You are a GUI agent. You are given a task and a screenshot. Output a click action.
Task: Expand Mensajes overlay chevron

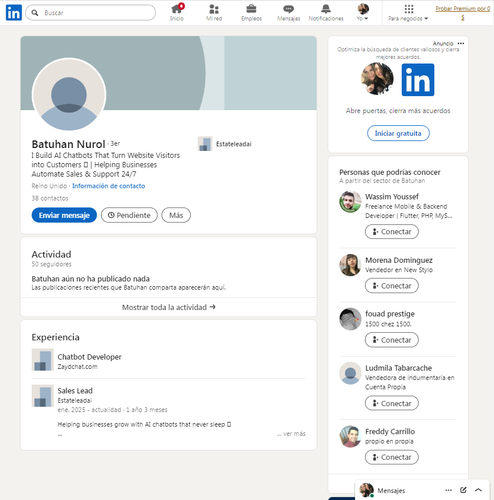point(478,490)
